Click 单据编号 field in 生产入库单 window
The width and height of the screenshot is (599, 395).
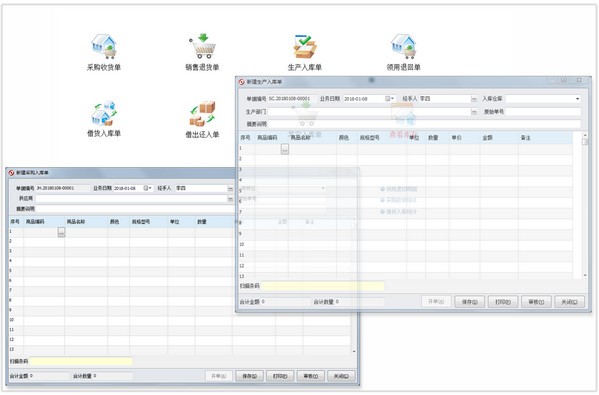tap(292, 99)
